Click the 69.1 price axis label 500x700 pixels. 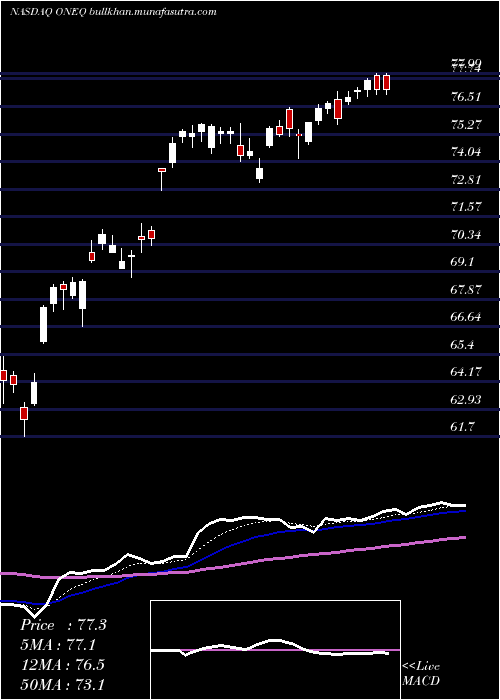pos(462,262)
